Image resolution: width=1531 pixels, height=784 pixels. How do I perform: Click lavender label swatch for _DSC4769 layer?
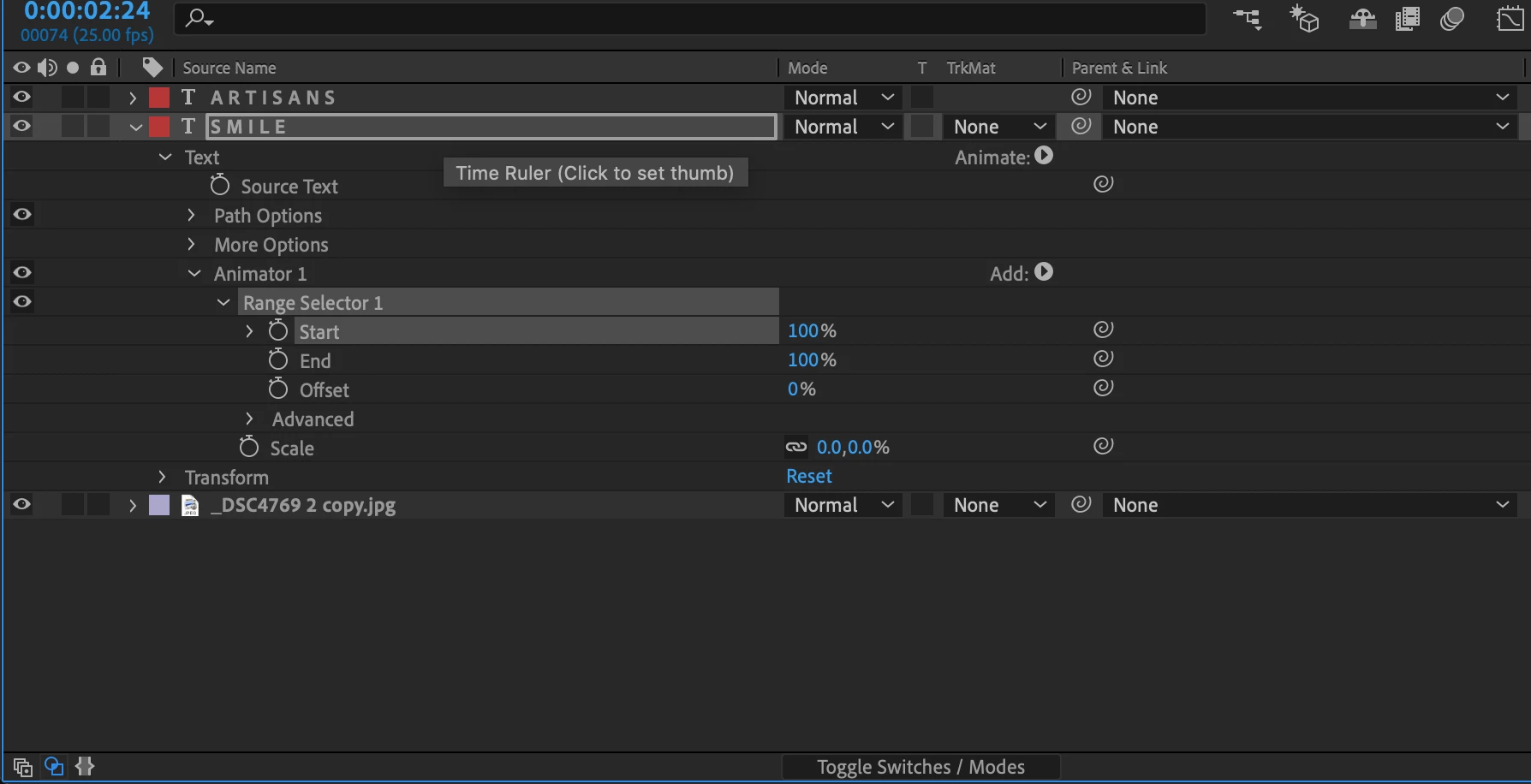pos(159,505)
